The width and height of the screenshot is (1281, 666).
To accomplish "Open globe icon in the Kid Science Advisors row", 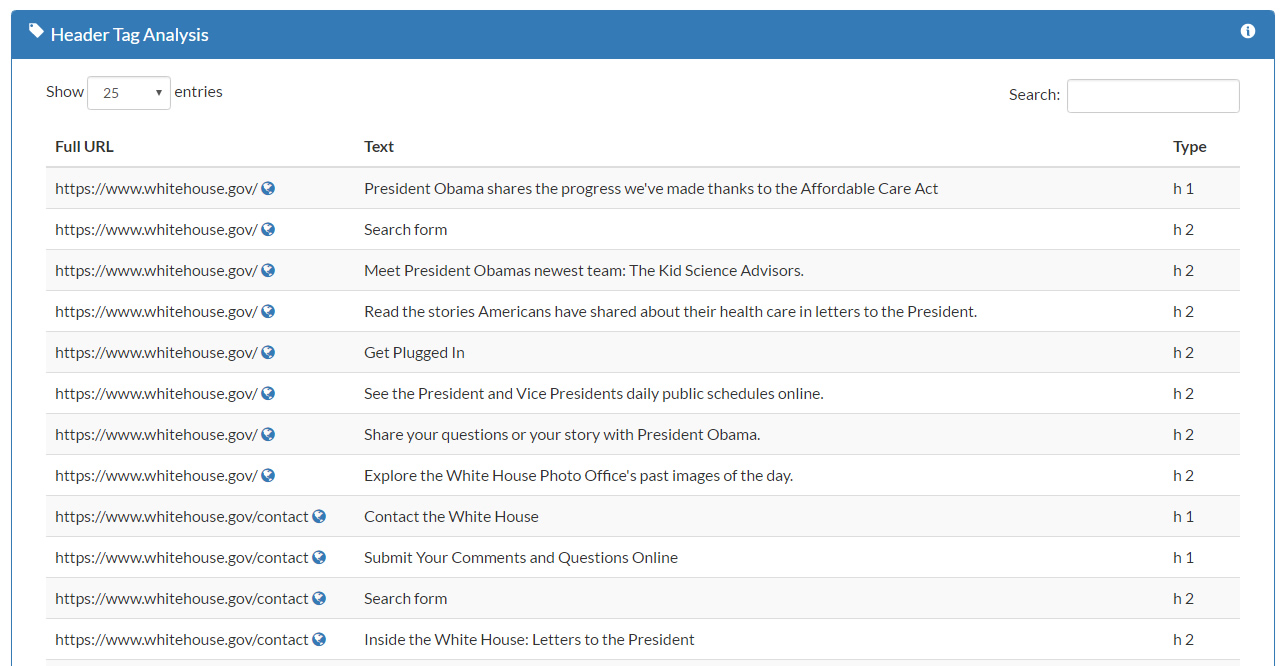I will pyautogui.click(x=268, y=270).
